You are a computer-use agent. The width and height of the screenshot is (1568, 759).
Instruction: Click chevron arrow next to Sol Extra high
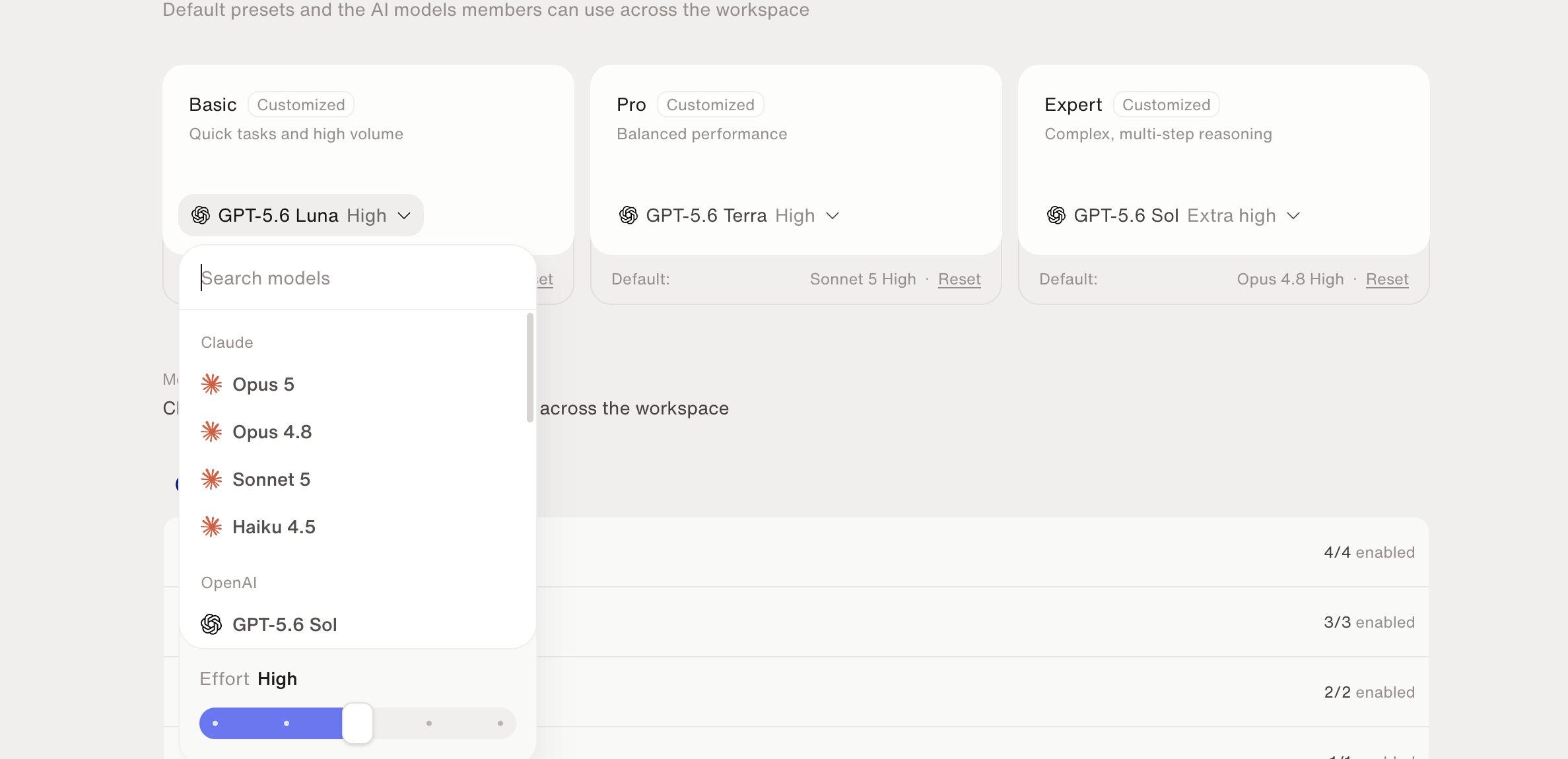1293,216
